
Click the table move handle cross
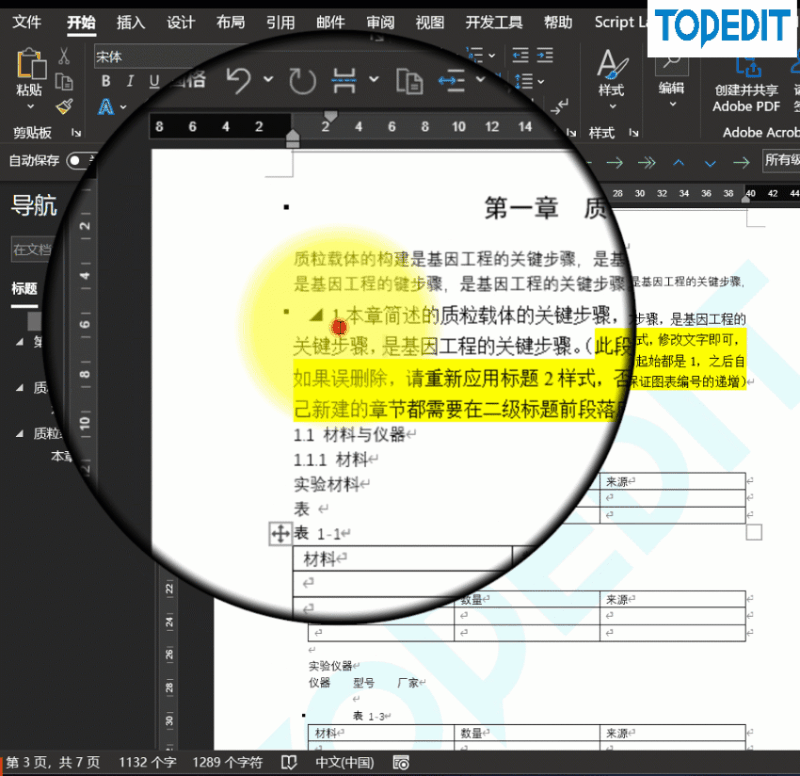[x=280, y=534]
